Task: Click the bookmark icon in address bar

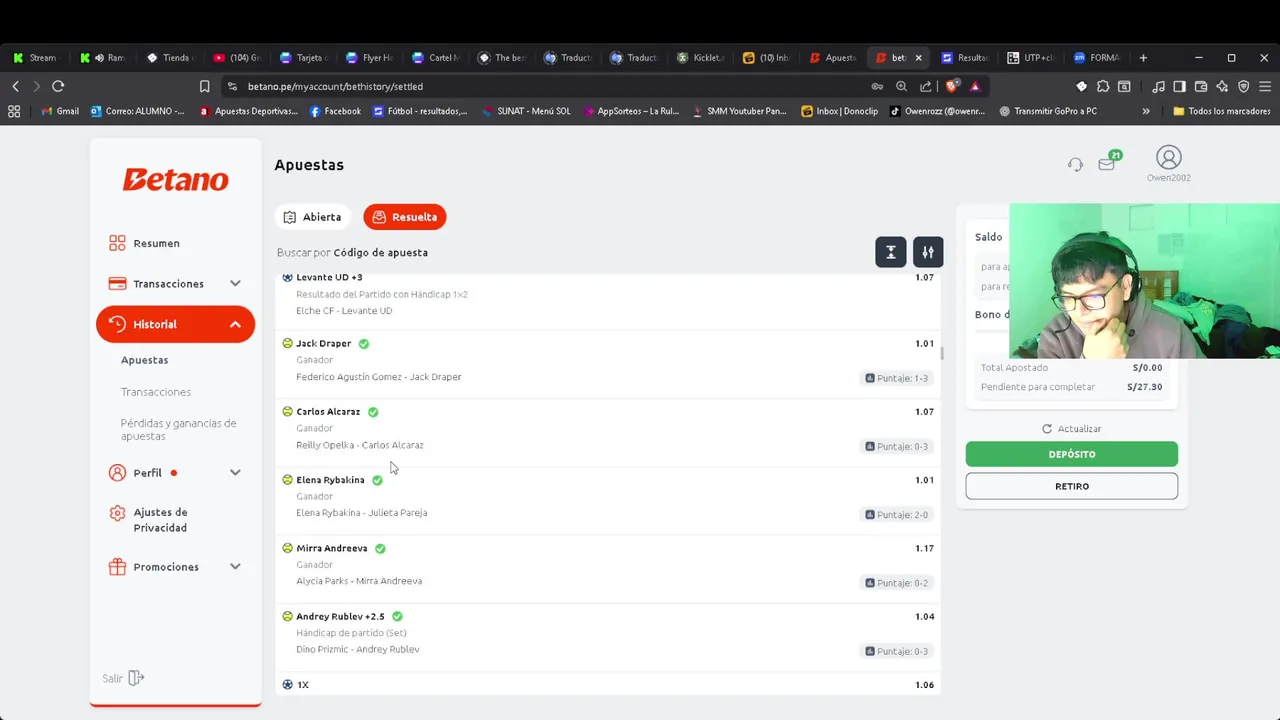Action: tap(204, 86)
